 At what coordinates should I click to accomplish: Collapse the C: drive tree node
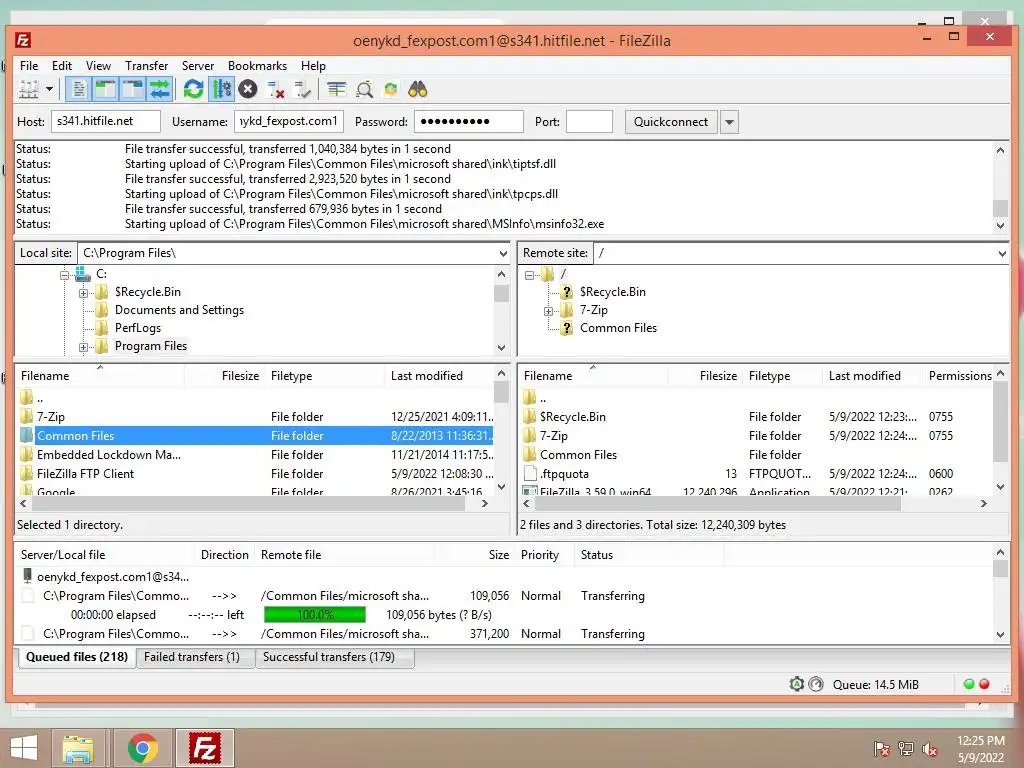coord(65,275)
